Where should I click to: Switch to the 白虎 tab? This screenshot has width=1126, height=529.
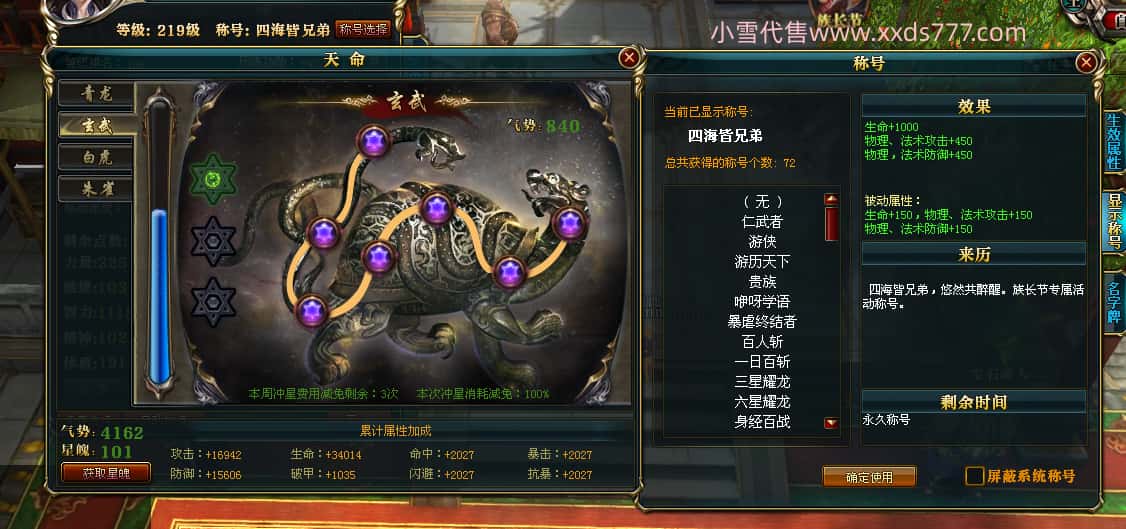[x=96, y=156]
